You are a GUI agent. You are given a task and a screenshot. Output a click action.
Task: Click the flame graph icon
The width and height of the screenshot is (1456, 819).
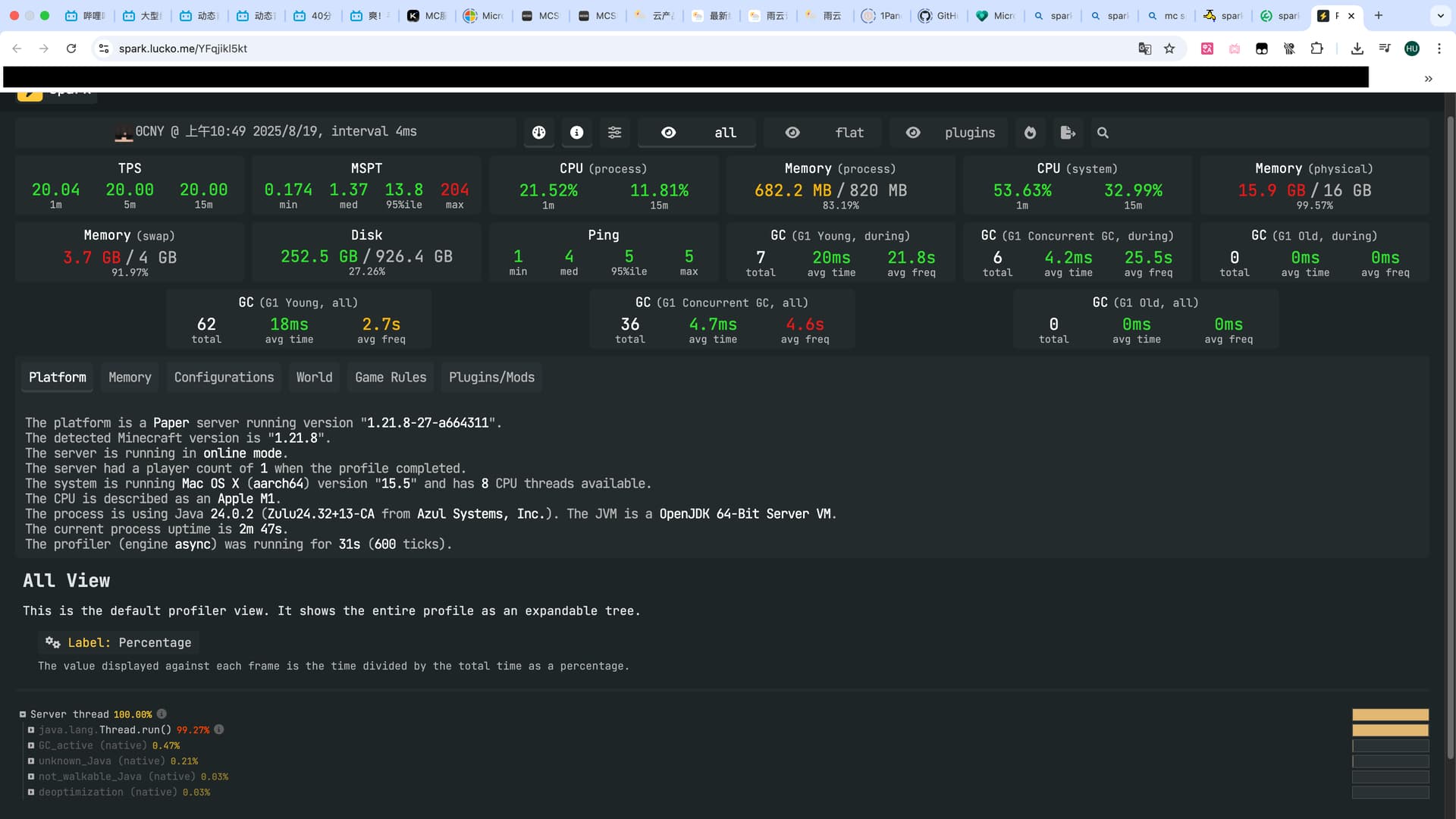[1030, 133]
